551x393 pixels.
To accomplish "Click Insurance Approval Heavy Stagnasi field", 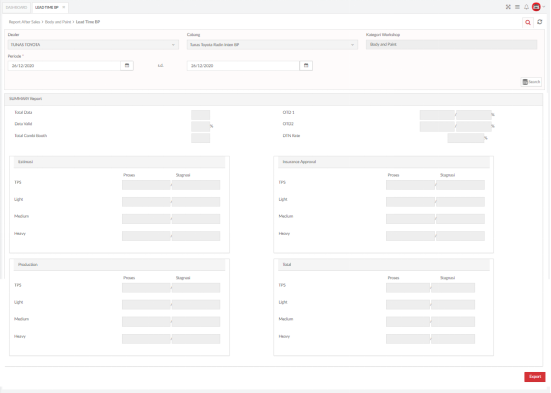I will [x=461, y=236].
